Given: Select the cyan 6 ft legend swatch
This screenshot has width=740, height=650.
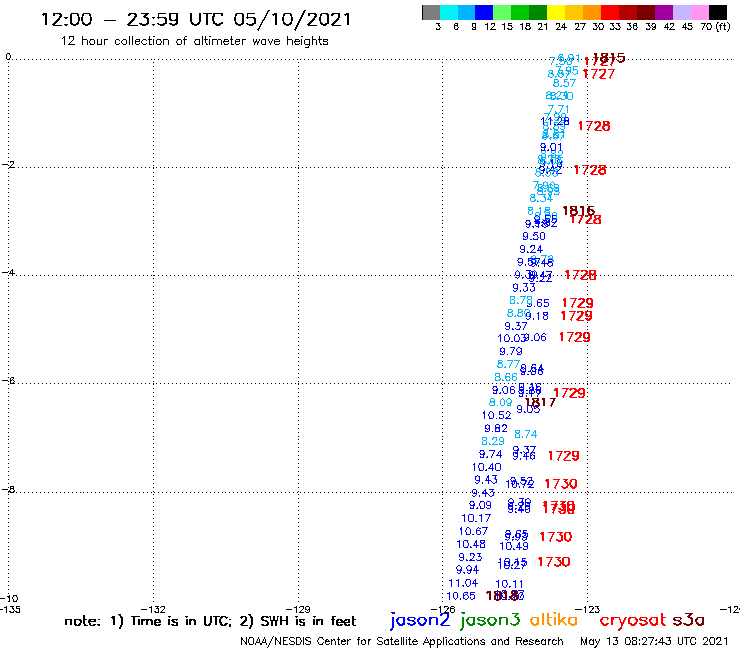Looking at the screenshot, I should click(x=449, y=12).
